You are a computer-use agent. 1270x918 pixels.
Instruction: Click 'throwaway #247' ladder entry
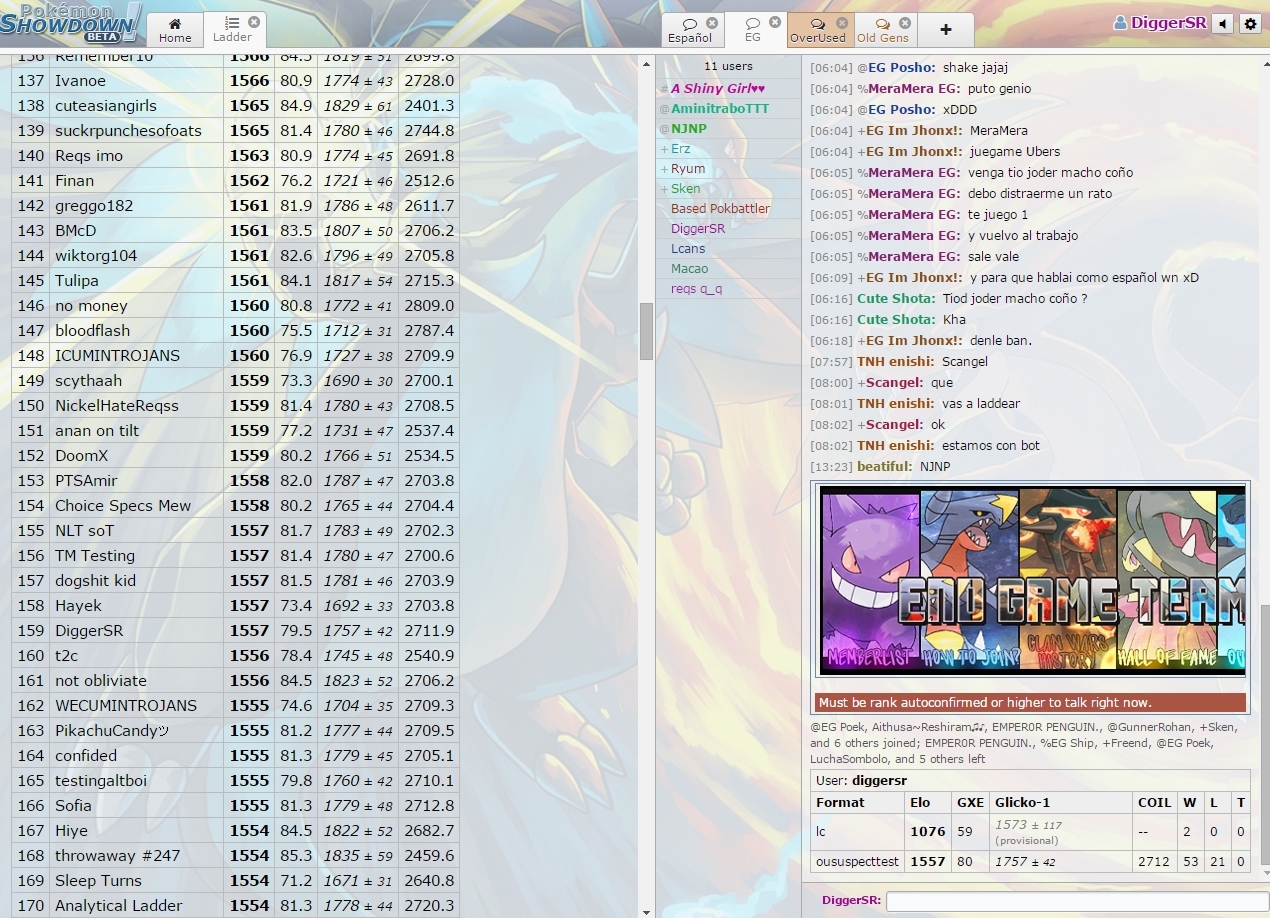[235, 855]
